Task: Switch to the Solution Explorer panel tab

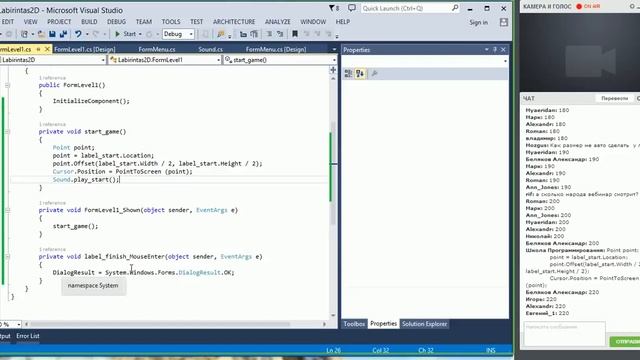Action: coord(424,324)
